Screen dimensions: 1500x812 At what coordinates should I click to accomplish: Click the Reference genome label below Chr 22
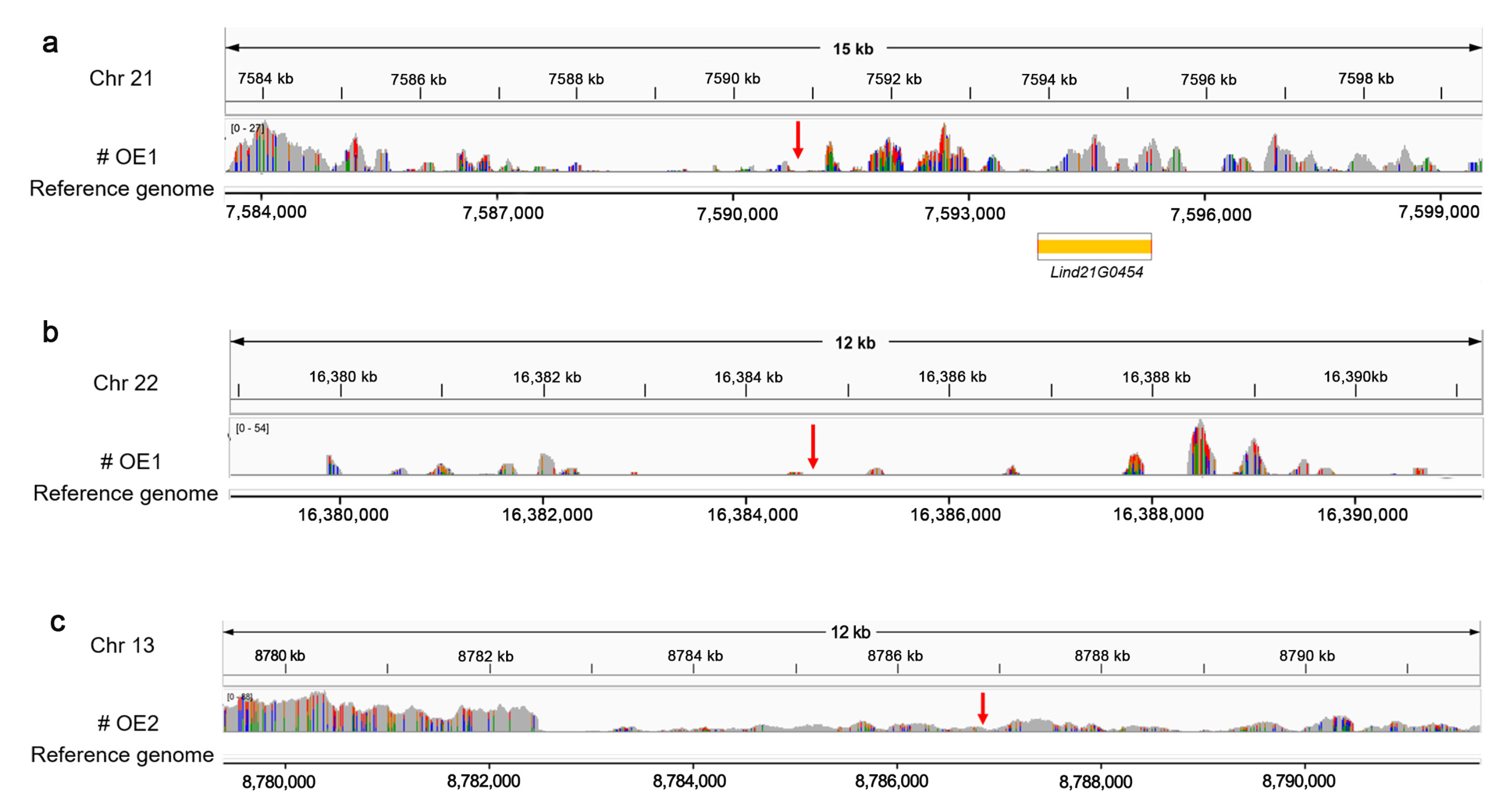pos(126,493)
